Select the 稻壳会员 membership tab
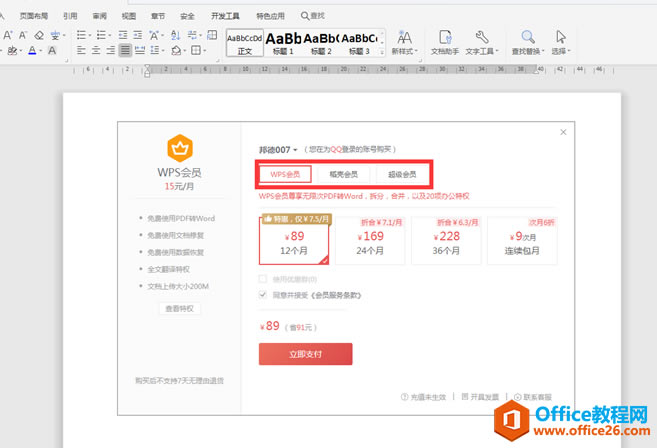 [x=344, y=174]
